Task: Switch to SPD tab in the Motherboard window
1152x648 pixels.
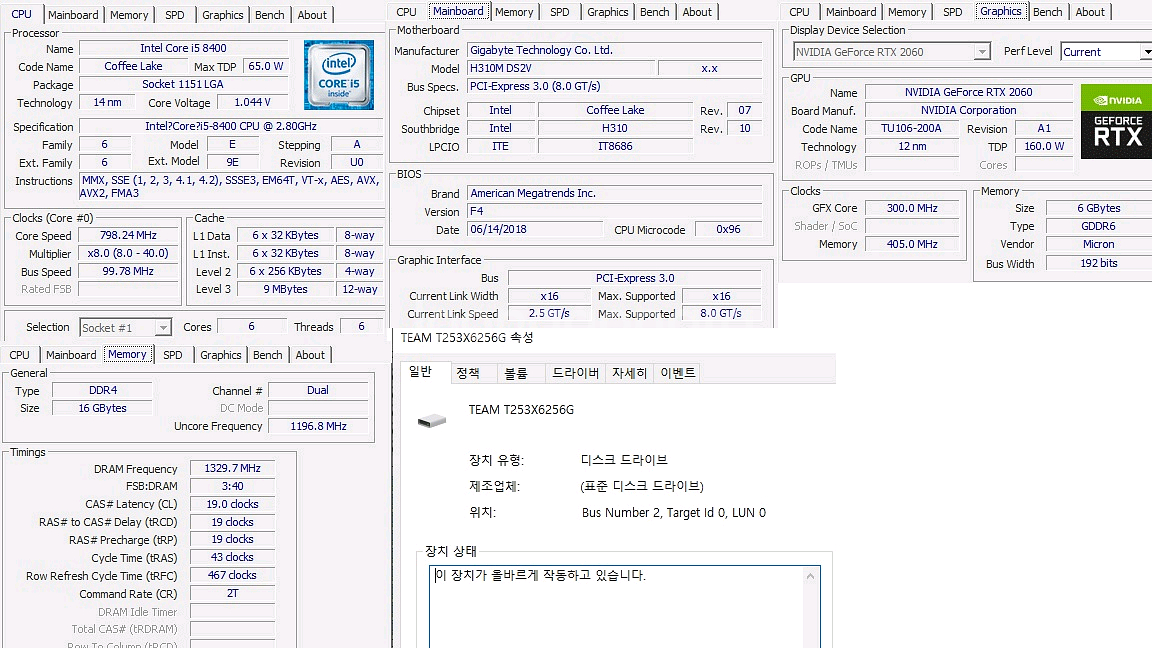Action: [560, 12]
